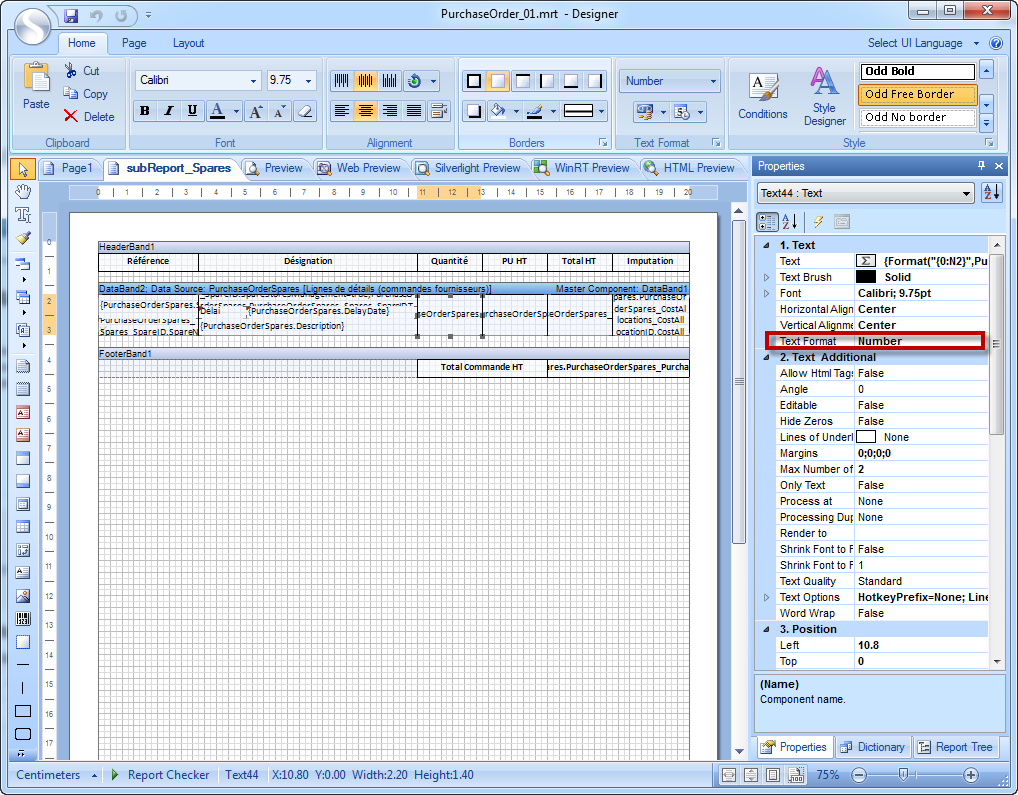
Task: Apply the Odd No border style
Action: pyautogui.click(x=917, y=117)
